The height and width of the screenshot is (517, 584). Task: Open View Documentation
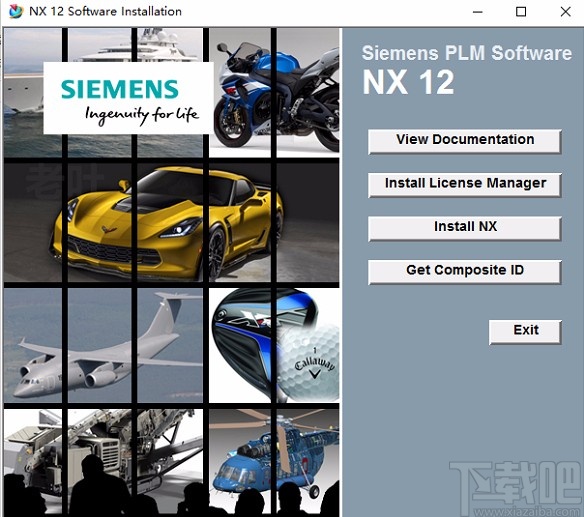464,141
